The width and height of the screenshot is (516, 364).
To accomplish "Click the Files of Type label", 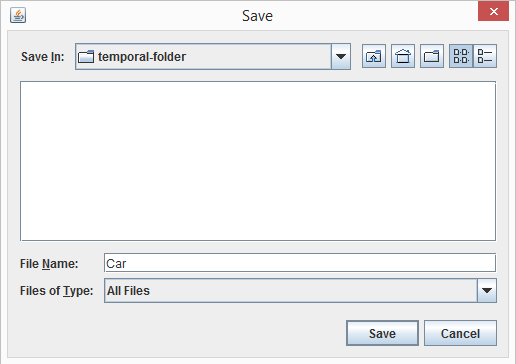I will click(57, 291).
